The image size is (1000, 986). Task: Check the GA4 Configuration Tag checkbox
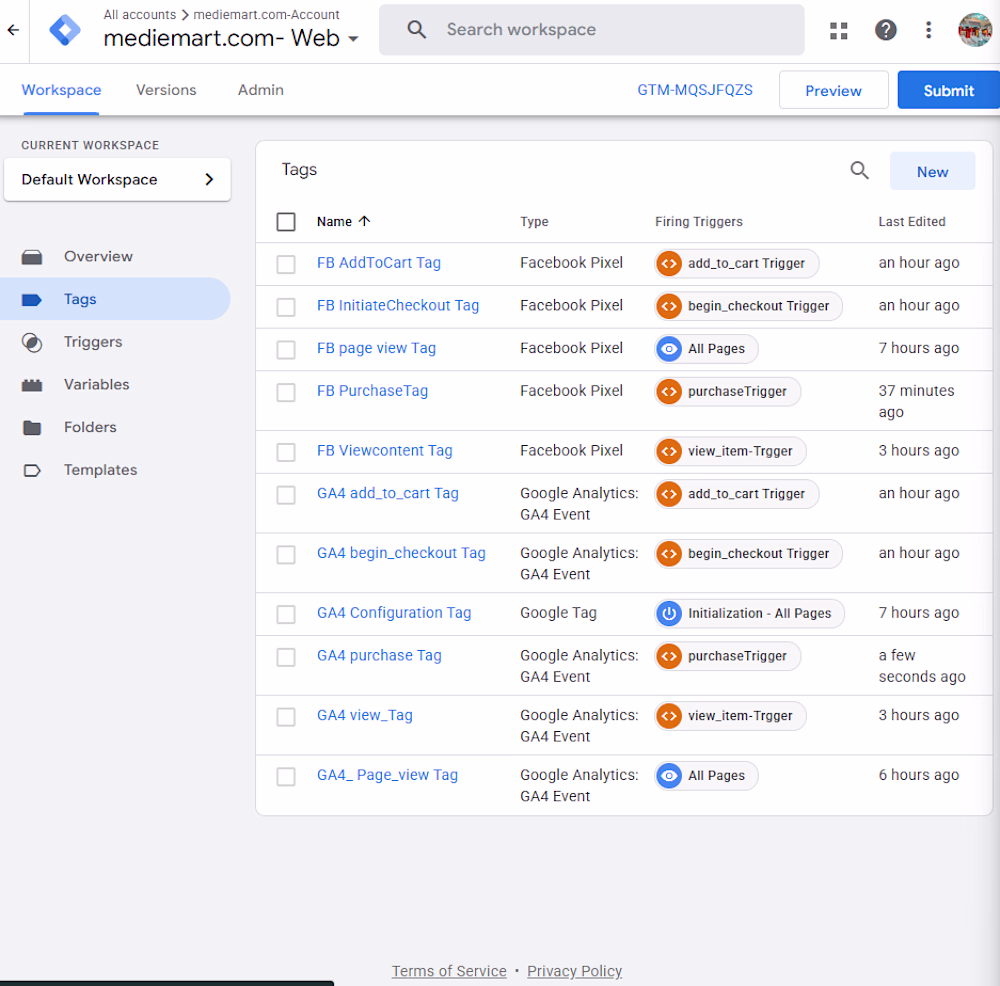click(286, 614)
